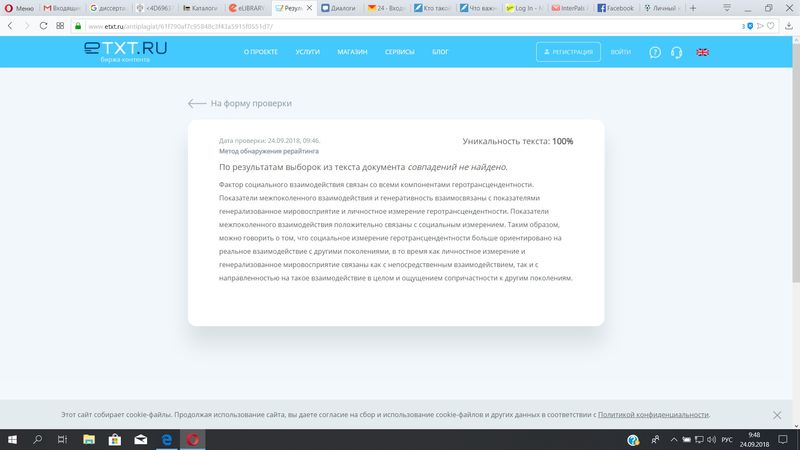Screen dimensions: 800x450
Task: Open File Explorer from the taskbar
Action: 88,439
